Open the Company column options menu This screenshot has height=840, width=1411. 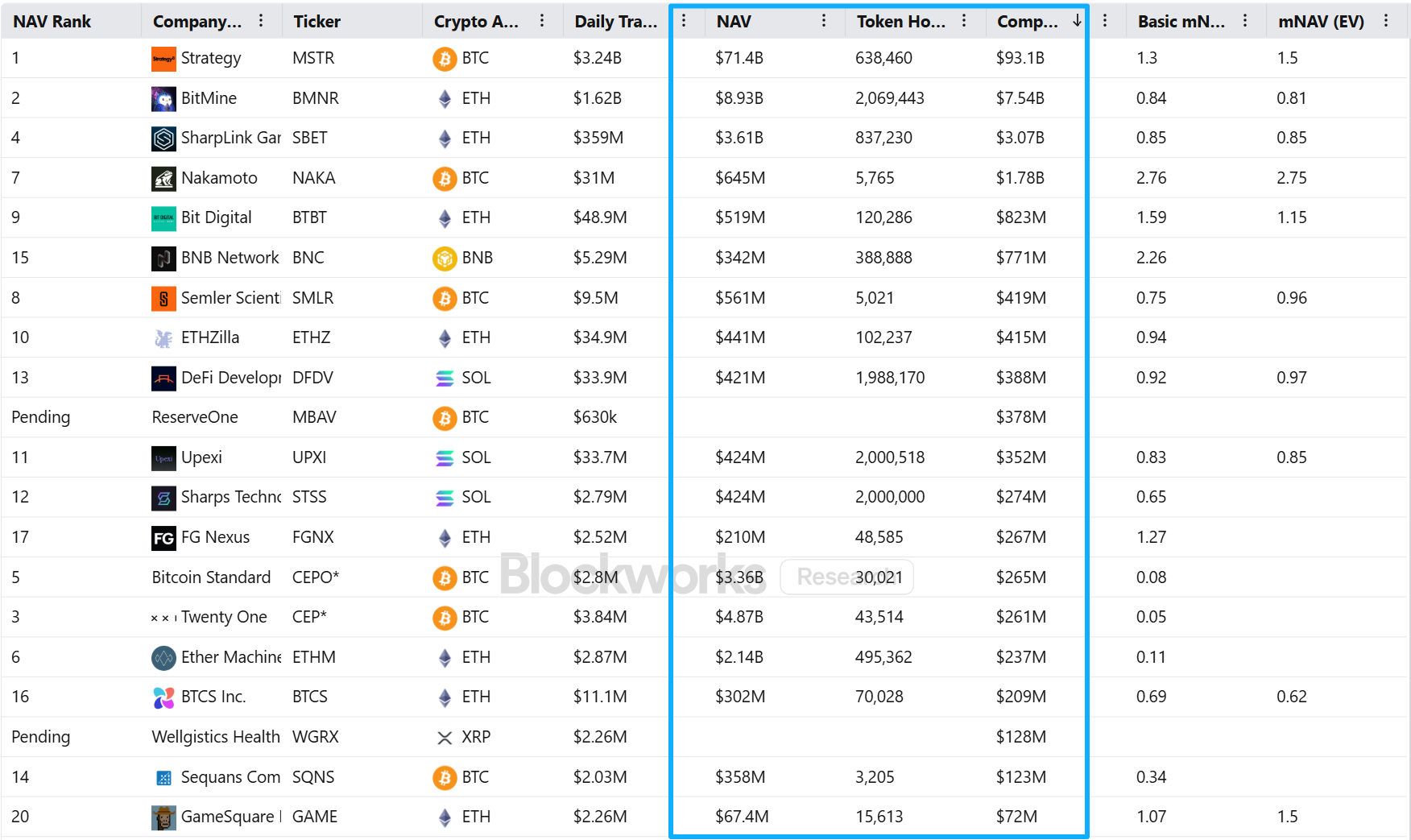coord(261,21)
